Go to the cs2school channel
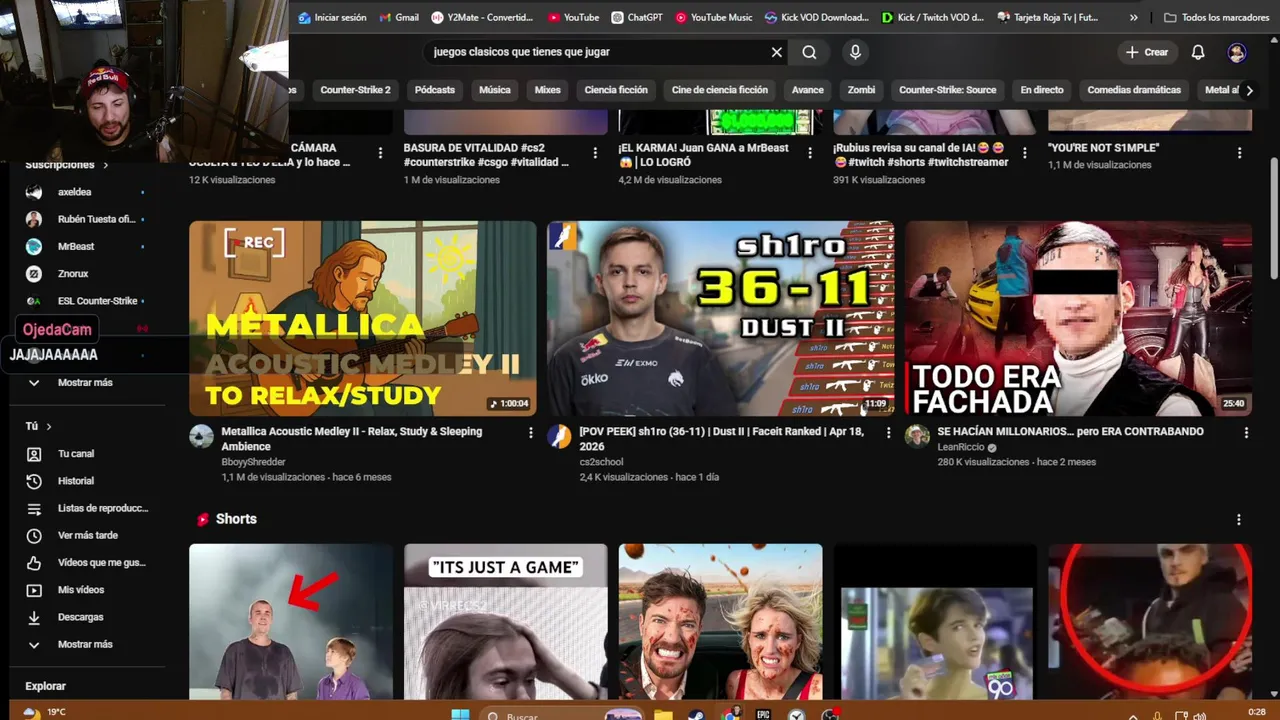The height and width of the screenshot is (720, 1280). (x=601, y=462)
